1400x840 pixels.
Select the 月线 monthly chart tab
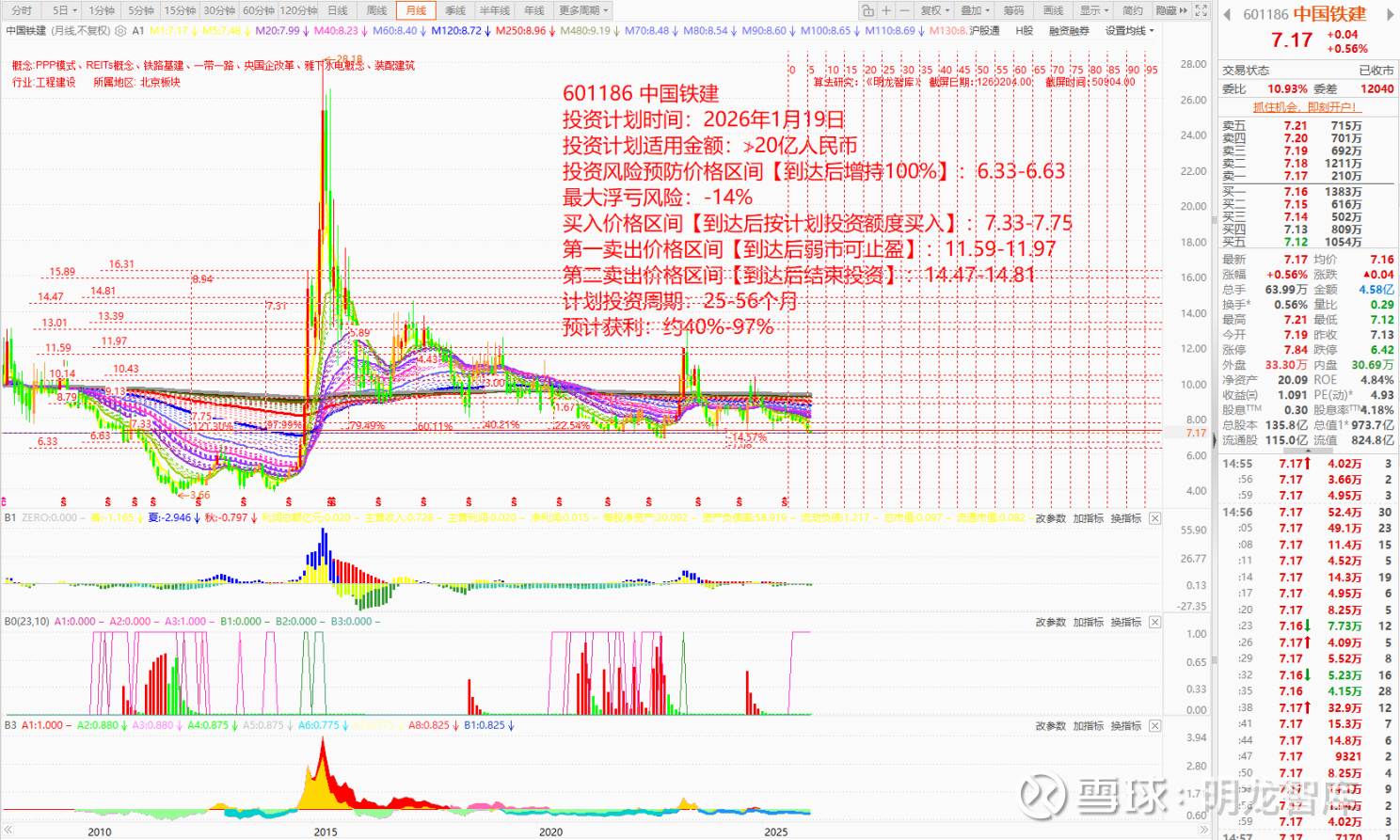(x=416, y=10)
